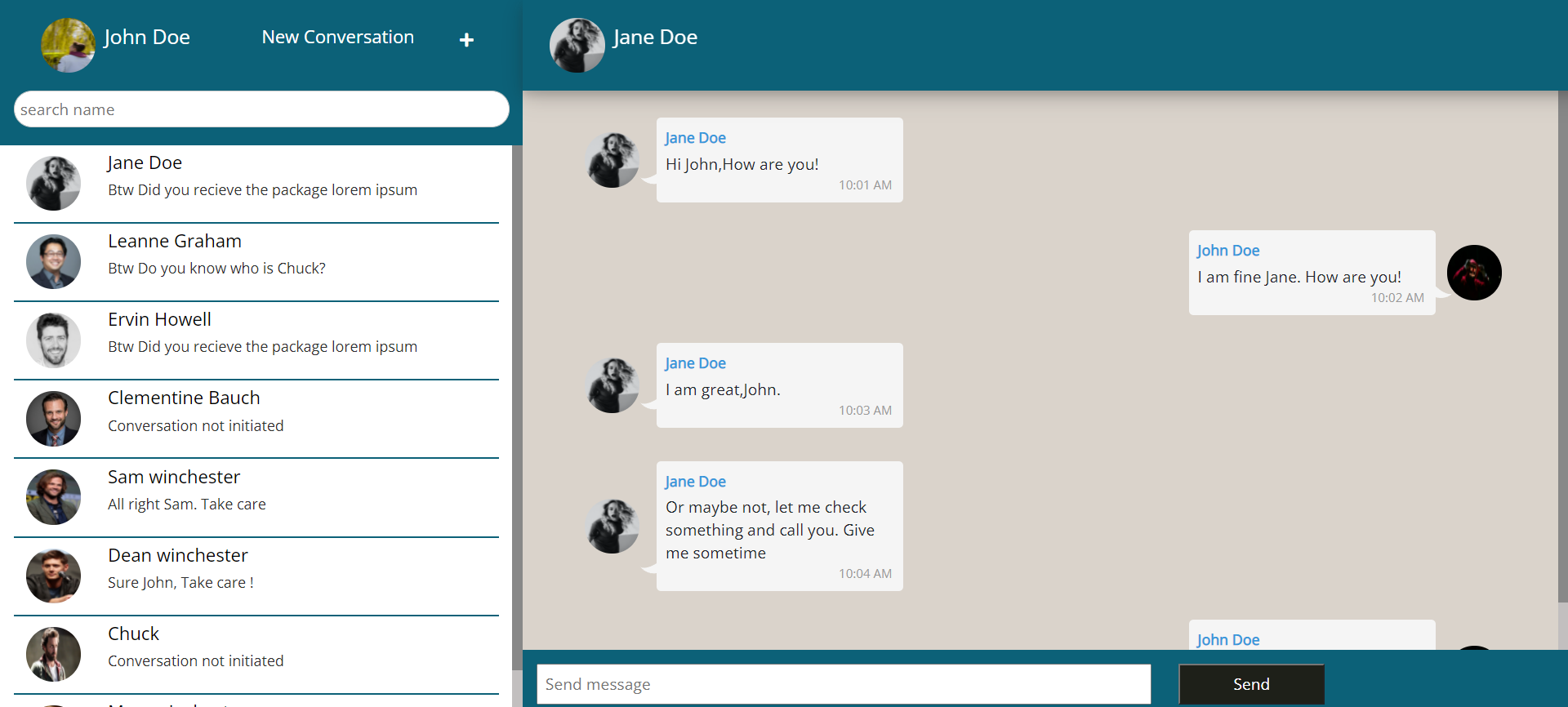The height and width of the screenshot is (707, 1568).
Task: Open the Sam winchester conversation name
Action: 174,477
